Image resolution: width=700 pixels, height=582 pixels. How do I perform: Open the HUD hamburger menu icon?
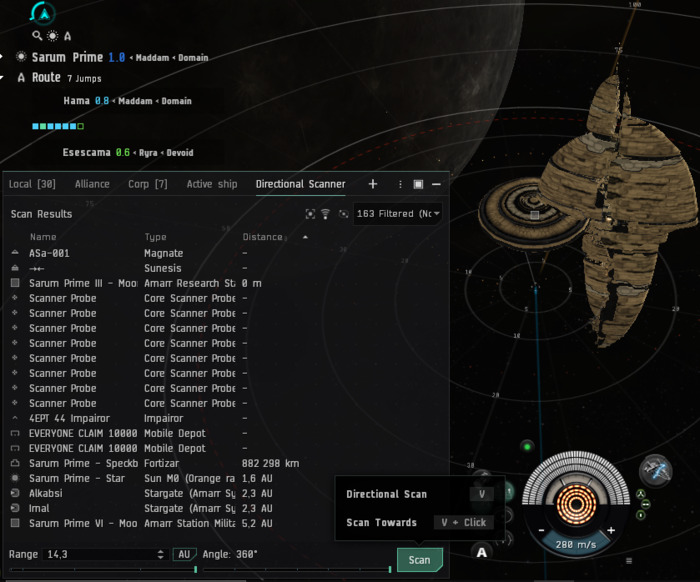[629, 561]
